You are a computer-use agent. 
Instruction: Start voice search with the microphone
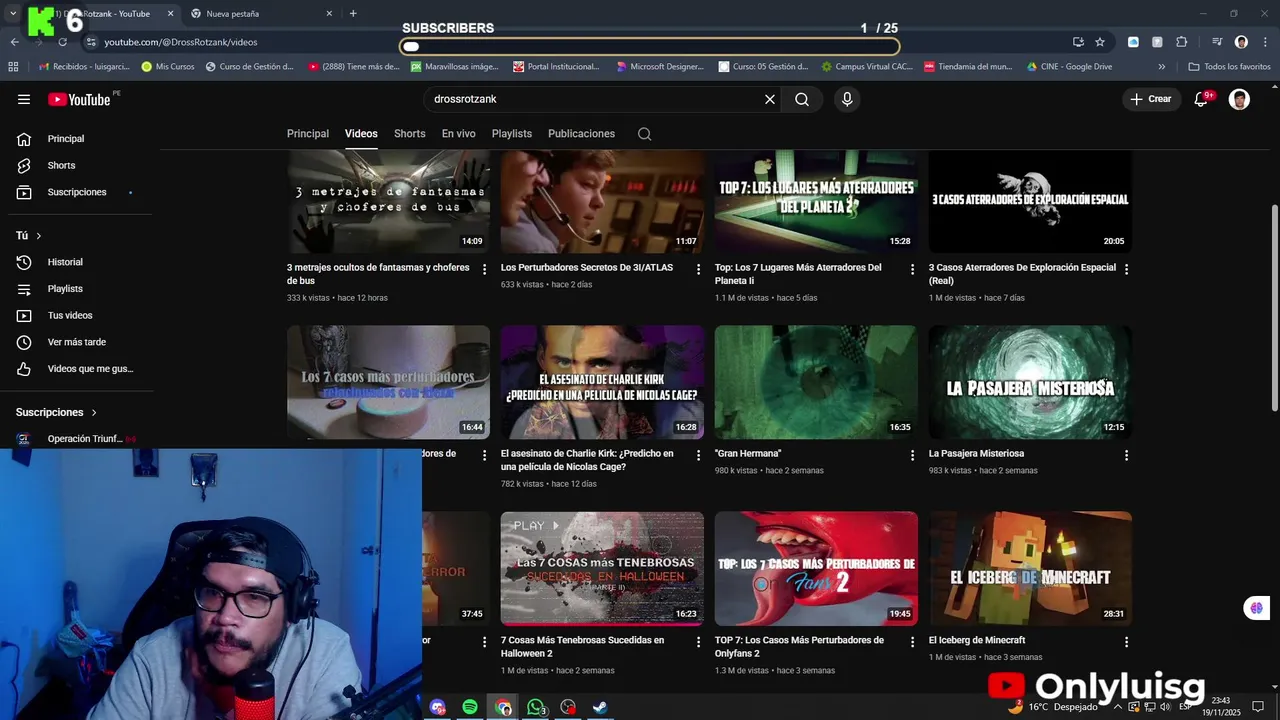pos(847,99)
